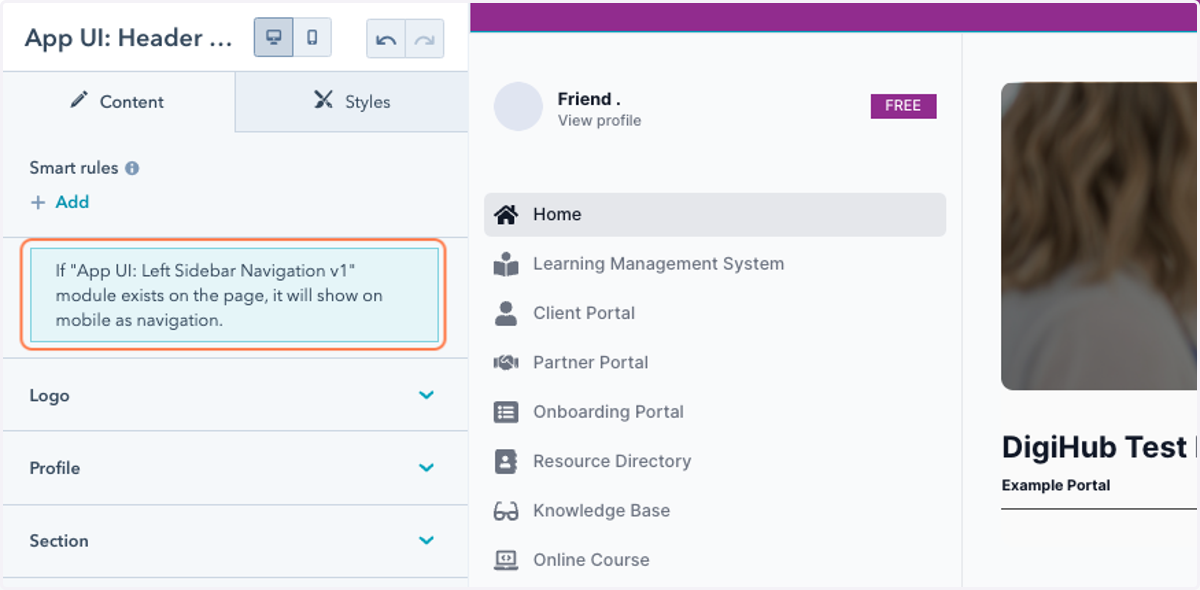
Task: Open the Content tab
Action: click(118, 101)
